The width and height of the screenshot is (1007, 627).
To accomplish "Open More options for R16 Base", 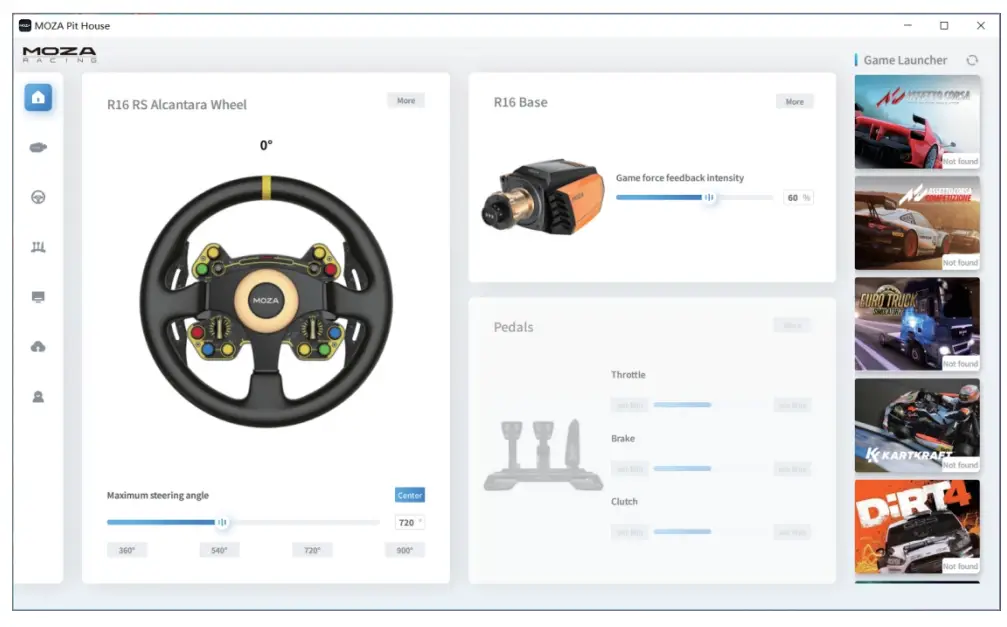I will coord(794,101).
